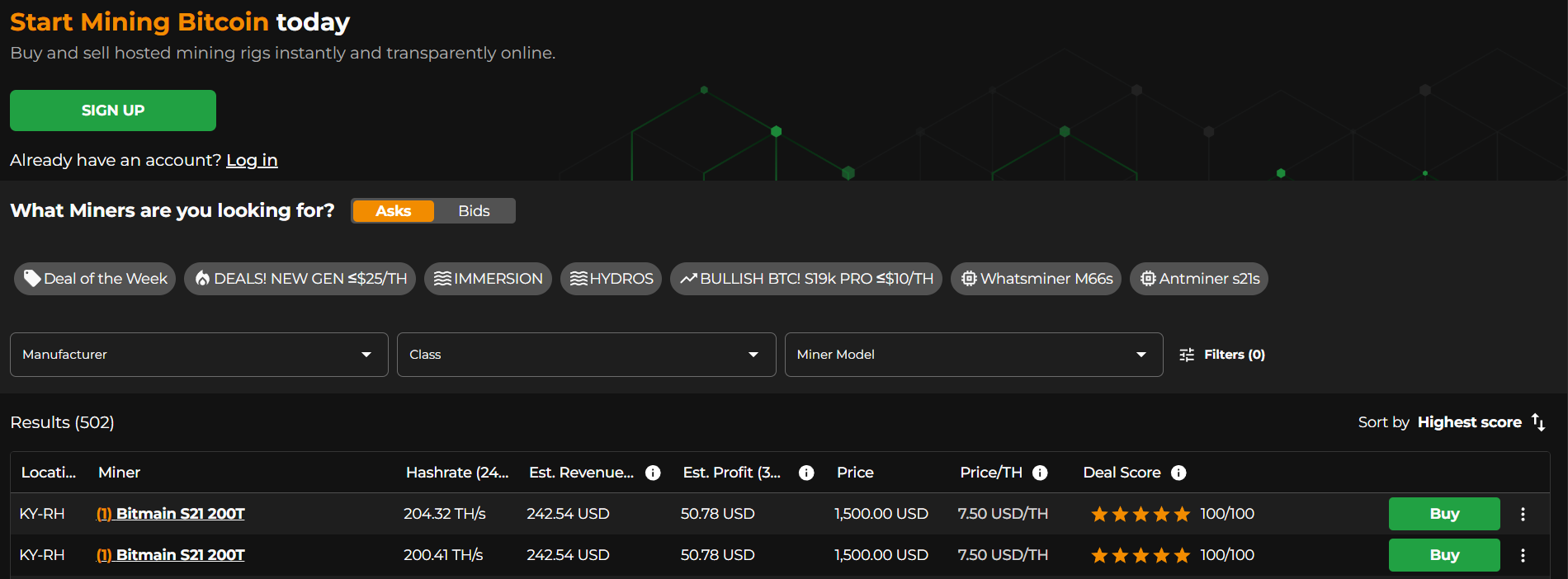
Task: Open Filters (0) panel
Action: coord(1222,355)
